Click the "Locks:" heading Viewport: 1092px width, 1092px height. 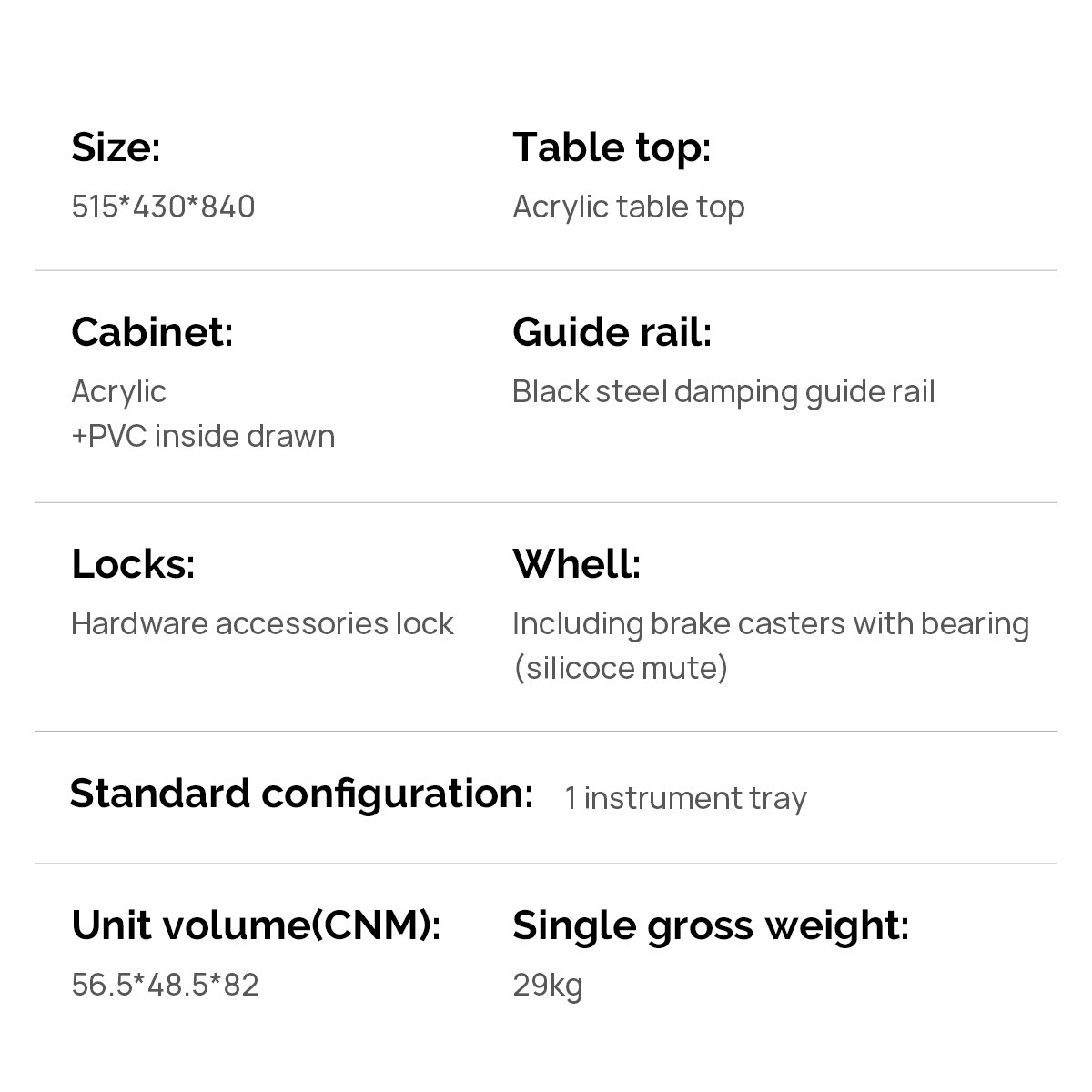coord(133,564)
